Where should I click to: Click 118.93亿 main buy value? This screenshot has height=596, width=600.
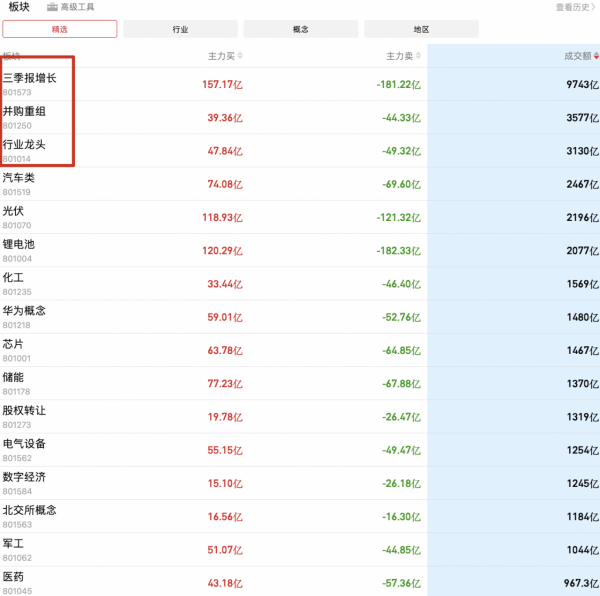(x=222, y=217)
